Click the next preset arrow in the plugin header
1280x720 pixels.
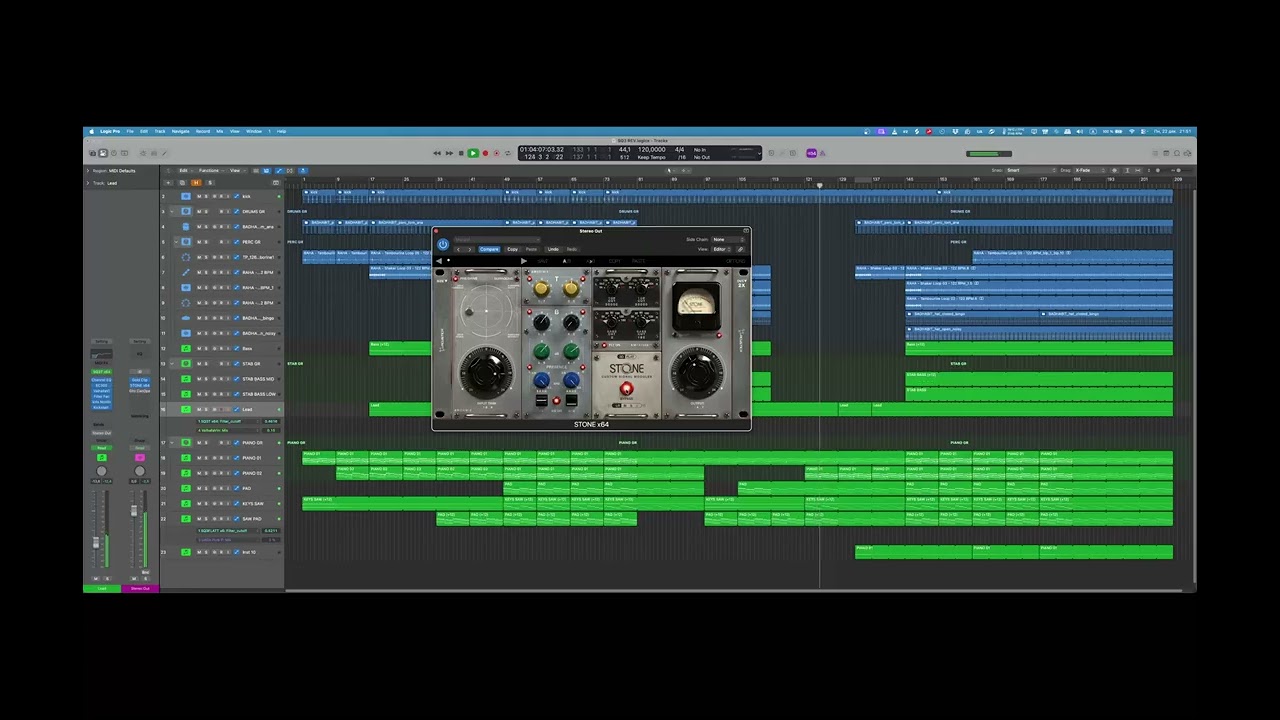(470, 249)
